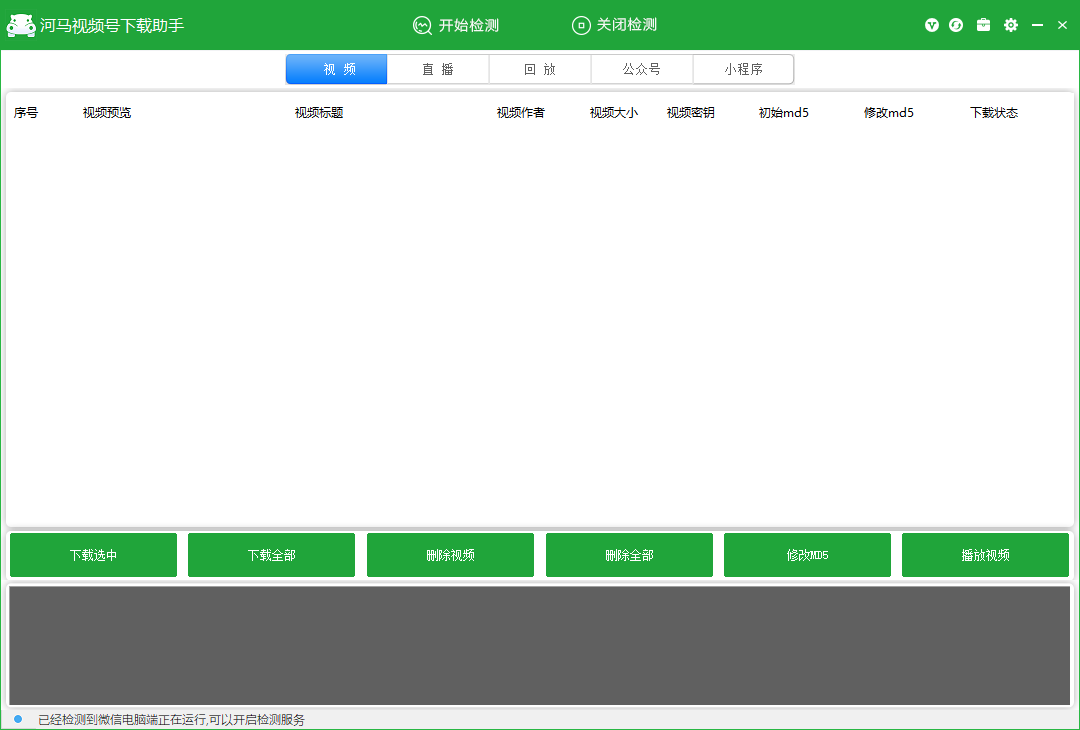Image resolution: width=1080 pixels, height=730 pixels.
Task: Click the circular refresh/update icon
Action: (x=956, y=25)
